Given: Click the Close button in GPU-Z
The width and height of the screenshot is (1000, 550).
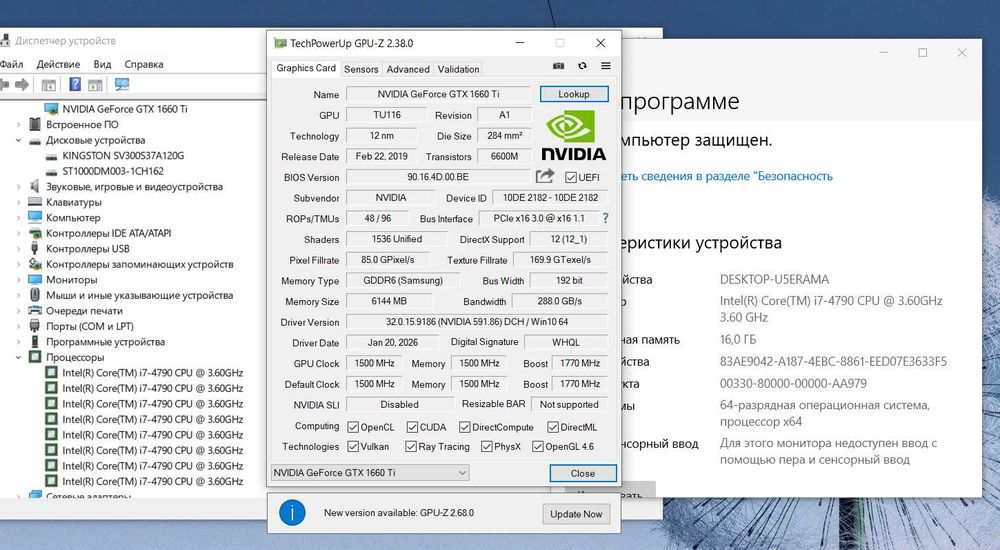Looking at the screenshot, I should pyautogui.click(x=583, y=473).
